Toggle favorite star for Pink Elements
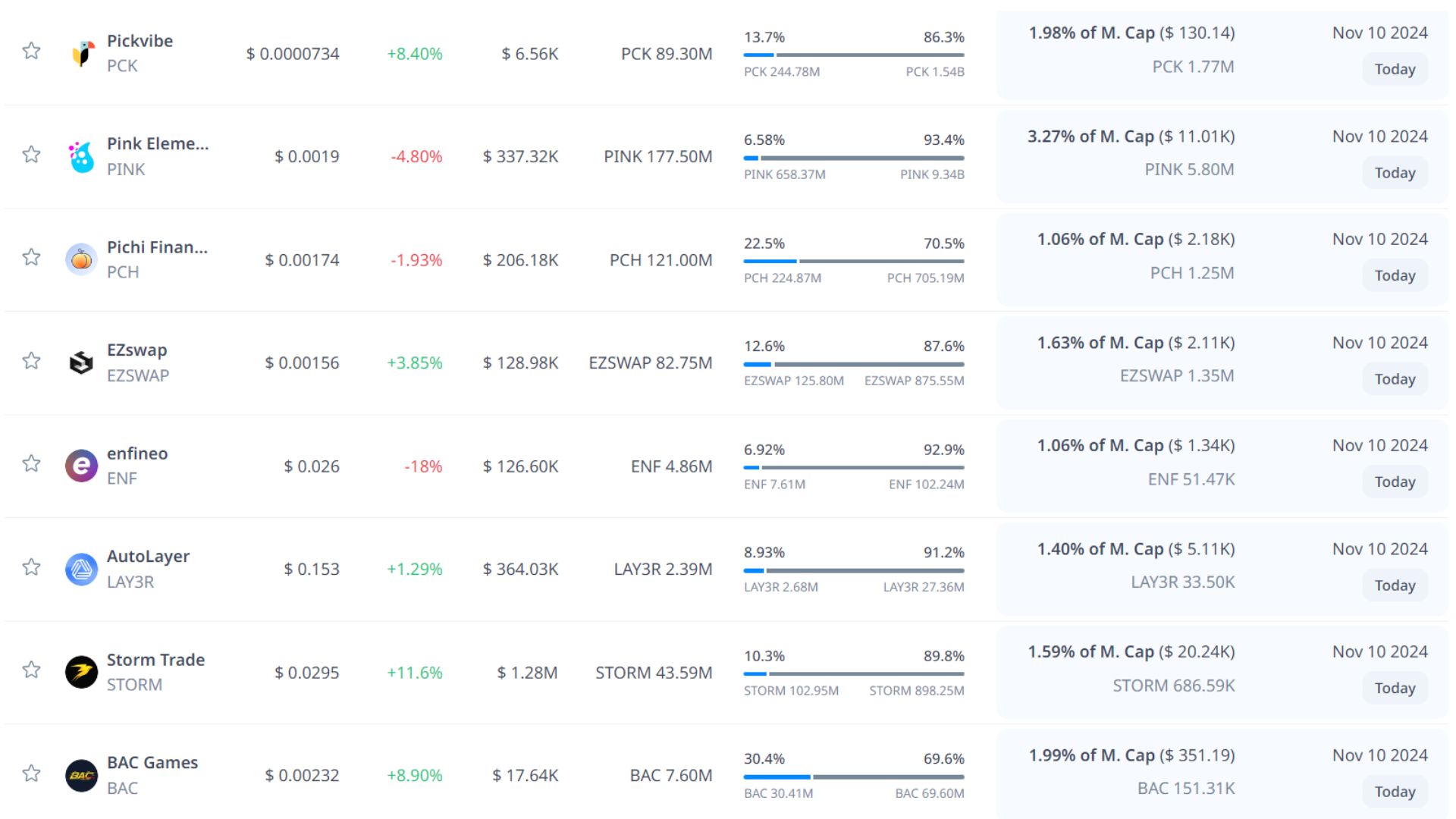The image size is (1456, 819). pyautogui.click(x=31, y=155)
